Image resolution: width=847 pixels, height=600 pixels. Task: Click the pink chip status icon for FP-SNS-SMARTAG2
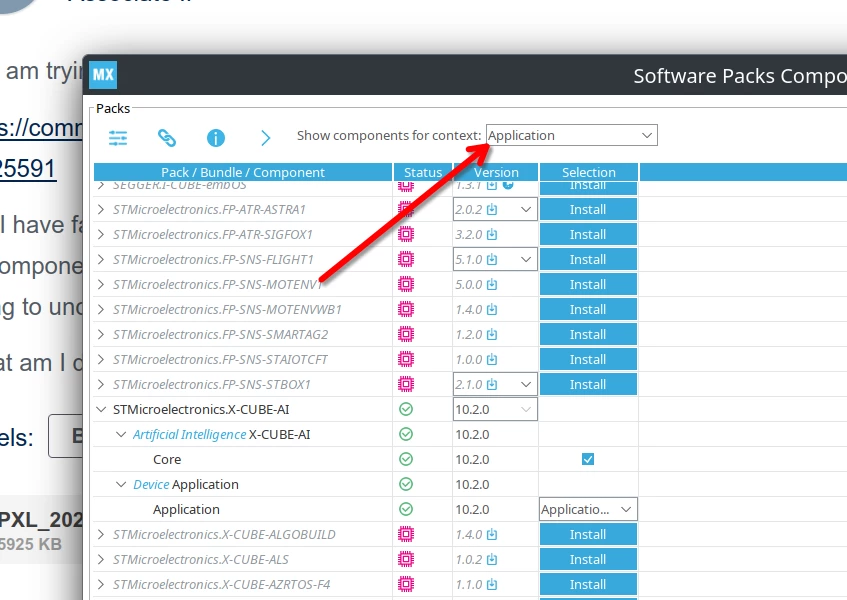[x=406, y=334]
